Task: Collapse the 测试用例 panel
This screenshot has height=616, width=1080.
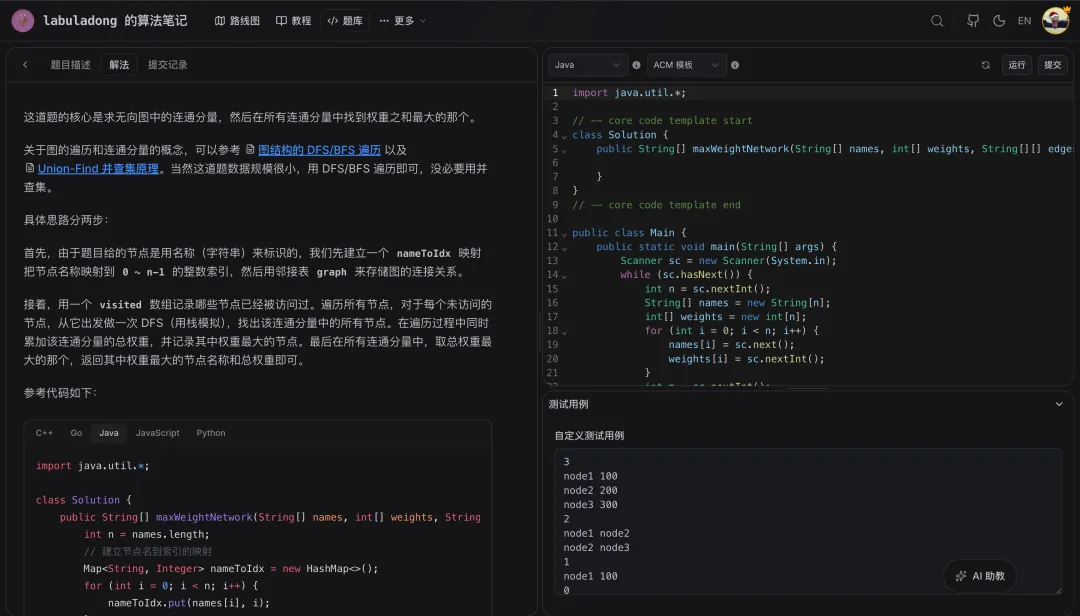Action: coord(1058,404)
